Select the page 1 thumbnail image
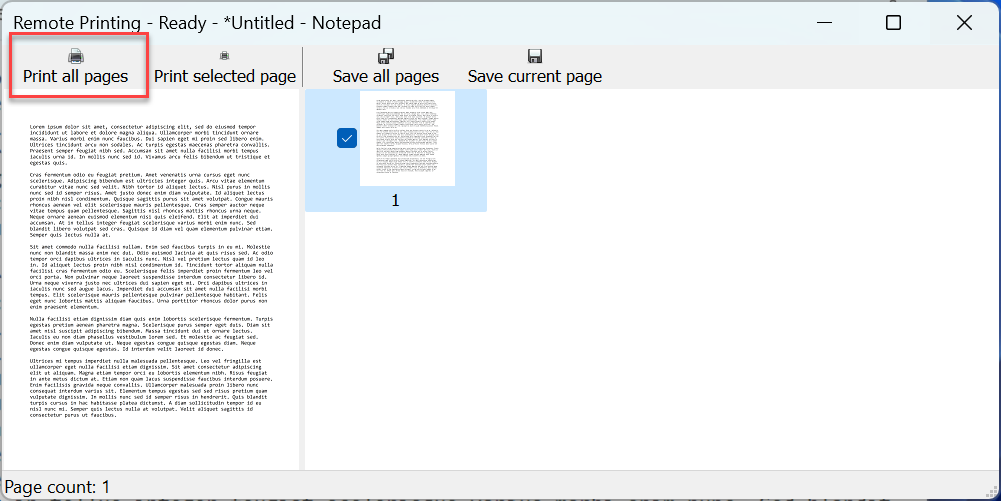1001x501 pixels. click(x=407, y=138)
